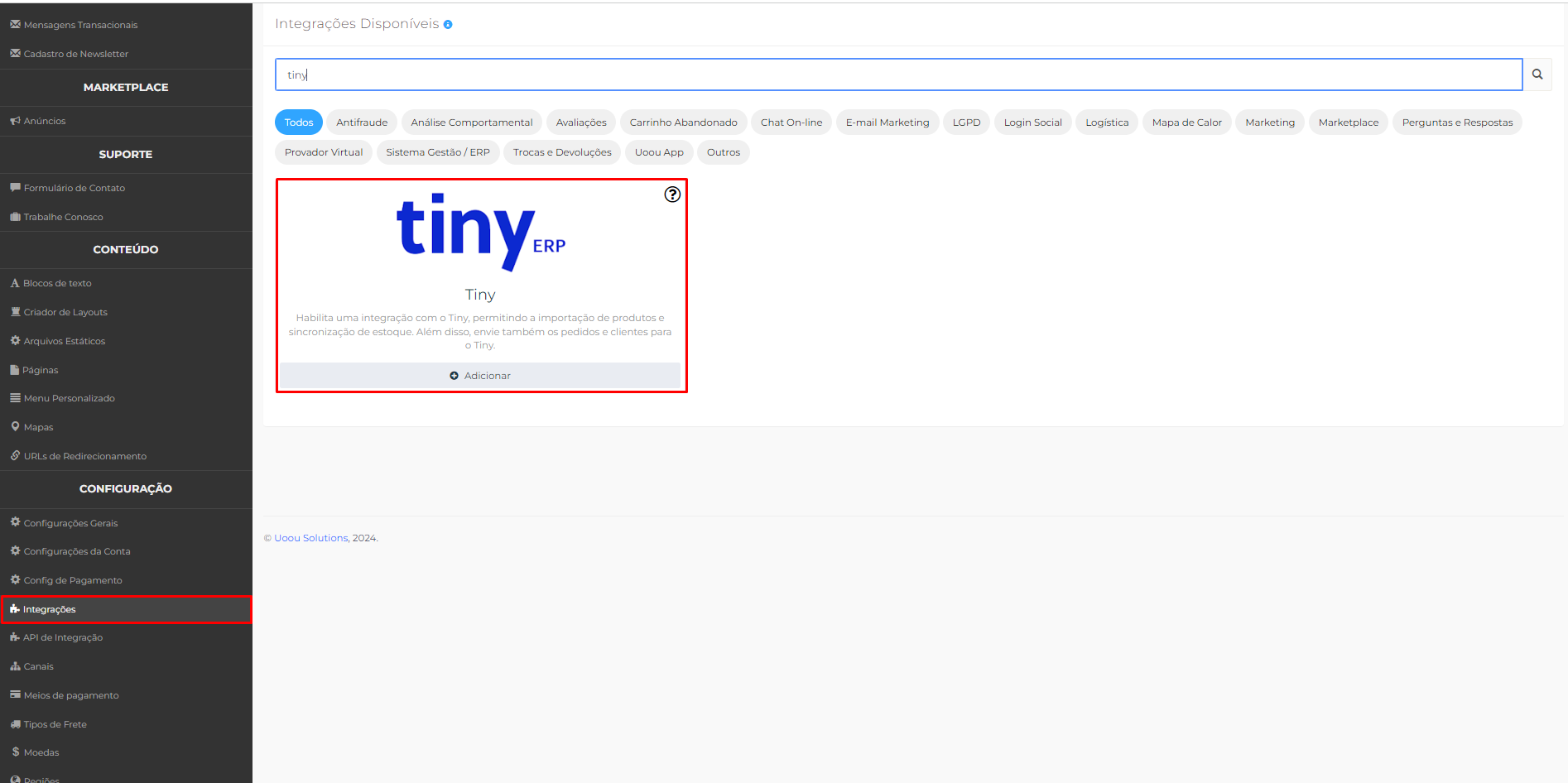
Task: Open Mapas sidebar item
Action: click(126, 427)
